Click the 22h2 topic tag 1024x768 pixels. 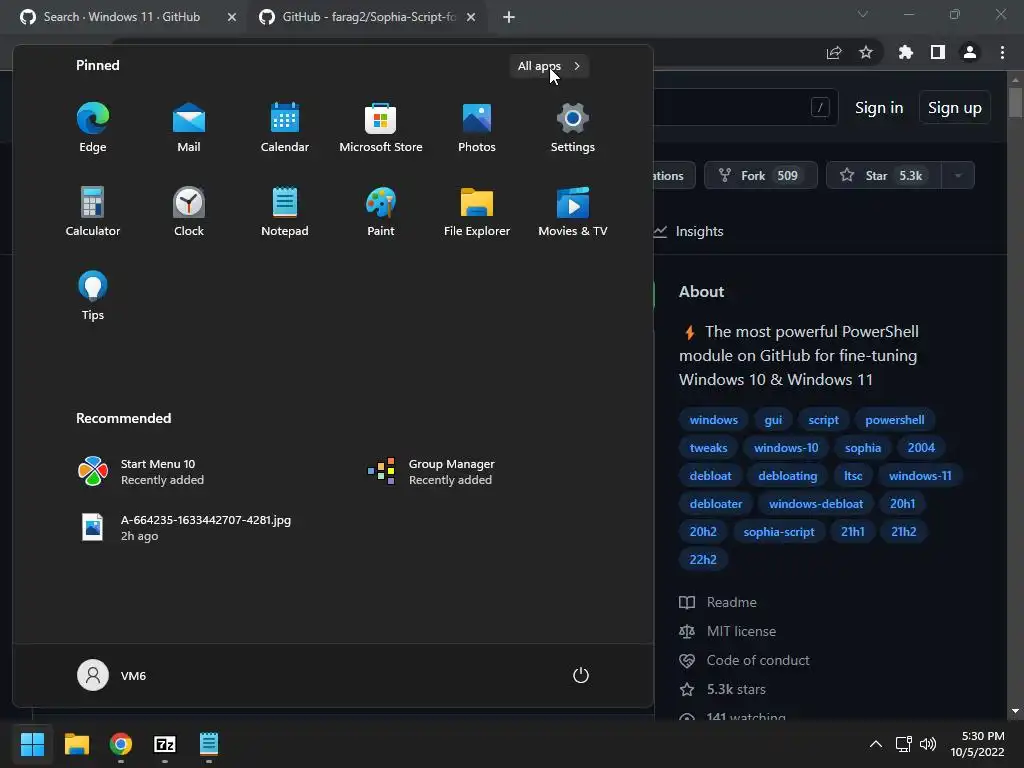pyautogui.click(x=703, y=560)
